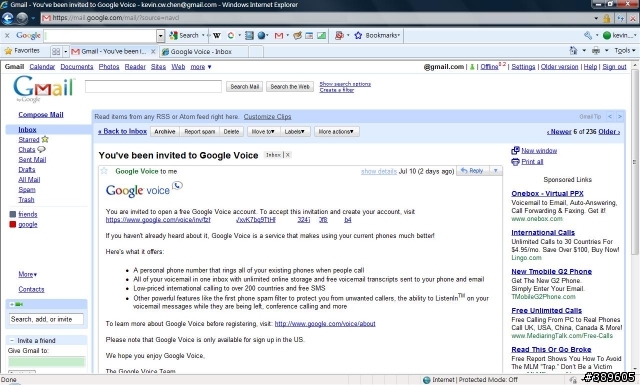Open the Quick Tabs dropdown arrow

tap(65, 51)
